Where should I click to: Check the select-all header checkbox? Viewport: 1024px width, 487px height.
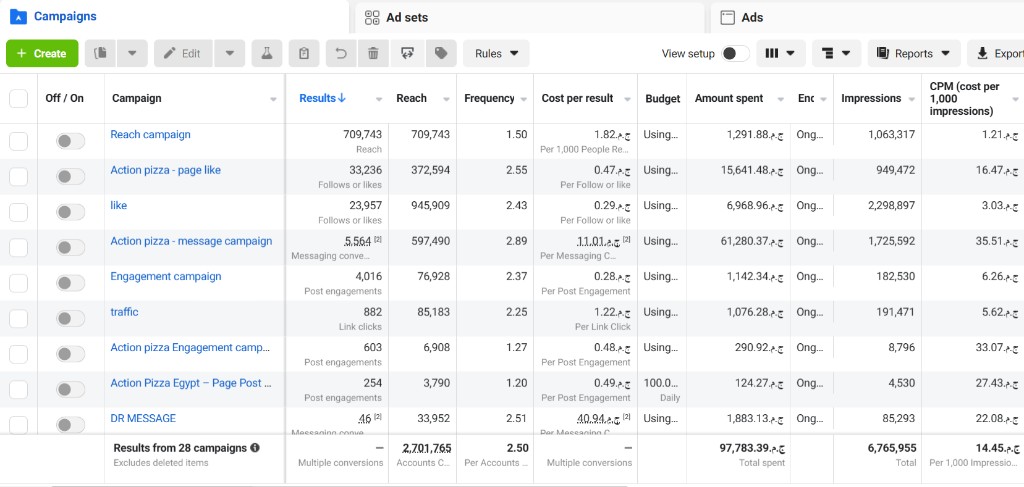18,99
